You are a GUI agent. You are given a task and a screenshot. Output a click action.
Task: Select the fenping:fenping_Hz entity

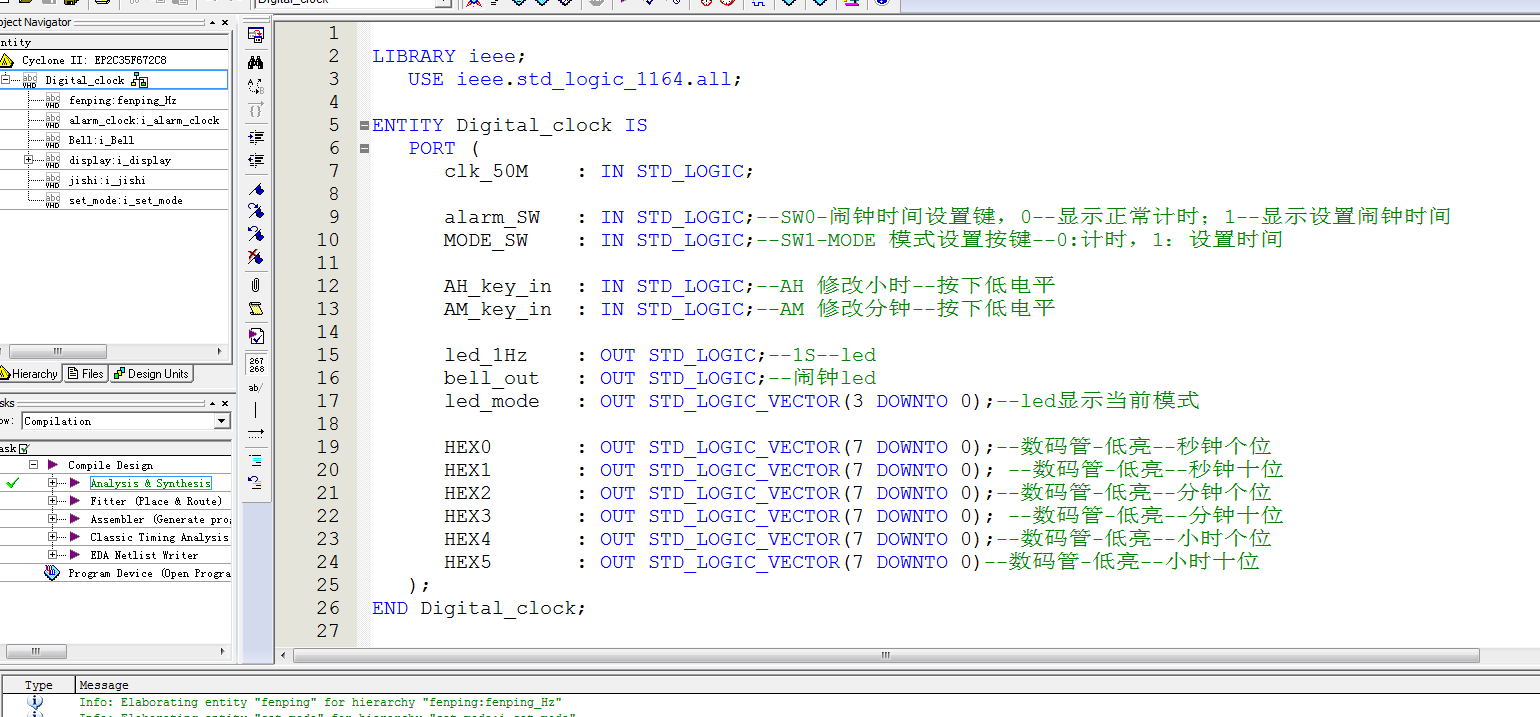pyautogui.click(x=122, y=100)
